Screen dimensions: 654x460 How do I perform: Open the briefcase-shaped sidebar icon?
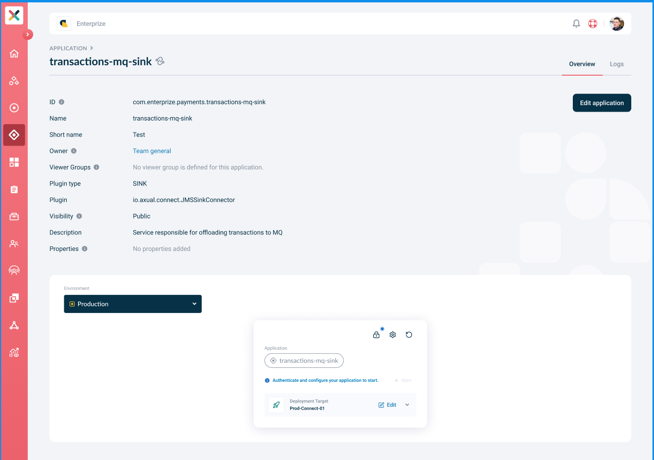[x=14, y=216]
